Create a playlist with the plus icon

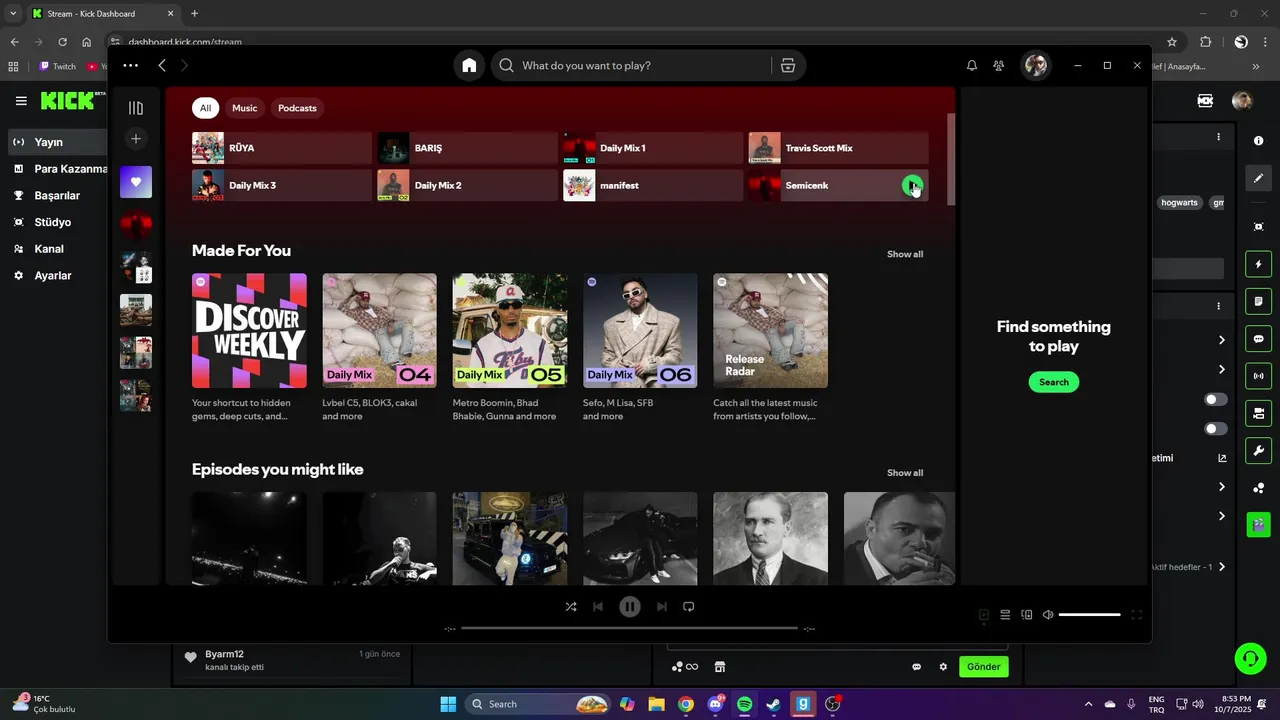(136, 138)
